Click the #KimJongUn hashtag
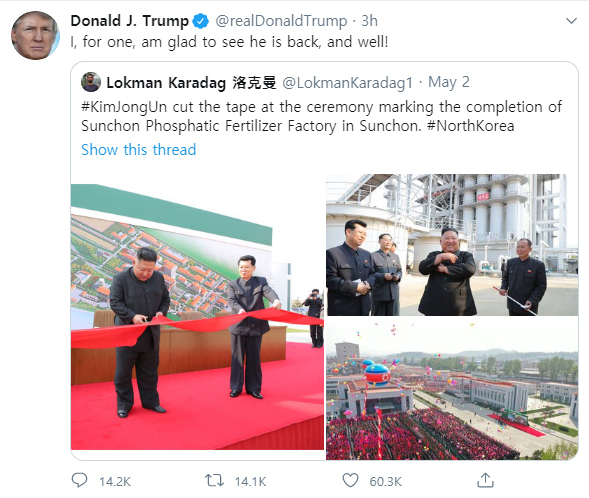The width and height of the screenshot is (589, 498). click(124, 107)
